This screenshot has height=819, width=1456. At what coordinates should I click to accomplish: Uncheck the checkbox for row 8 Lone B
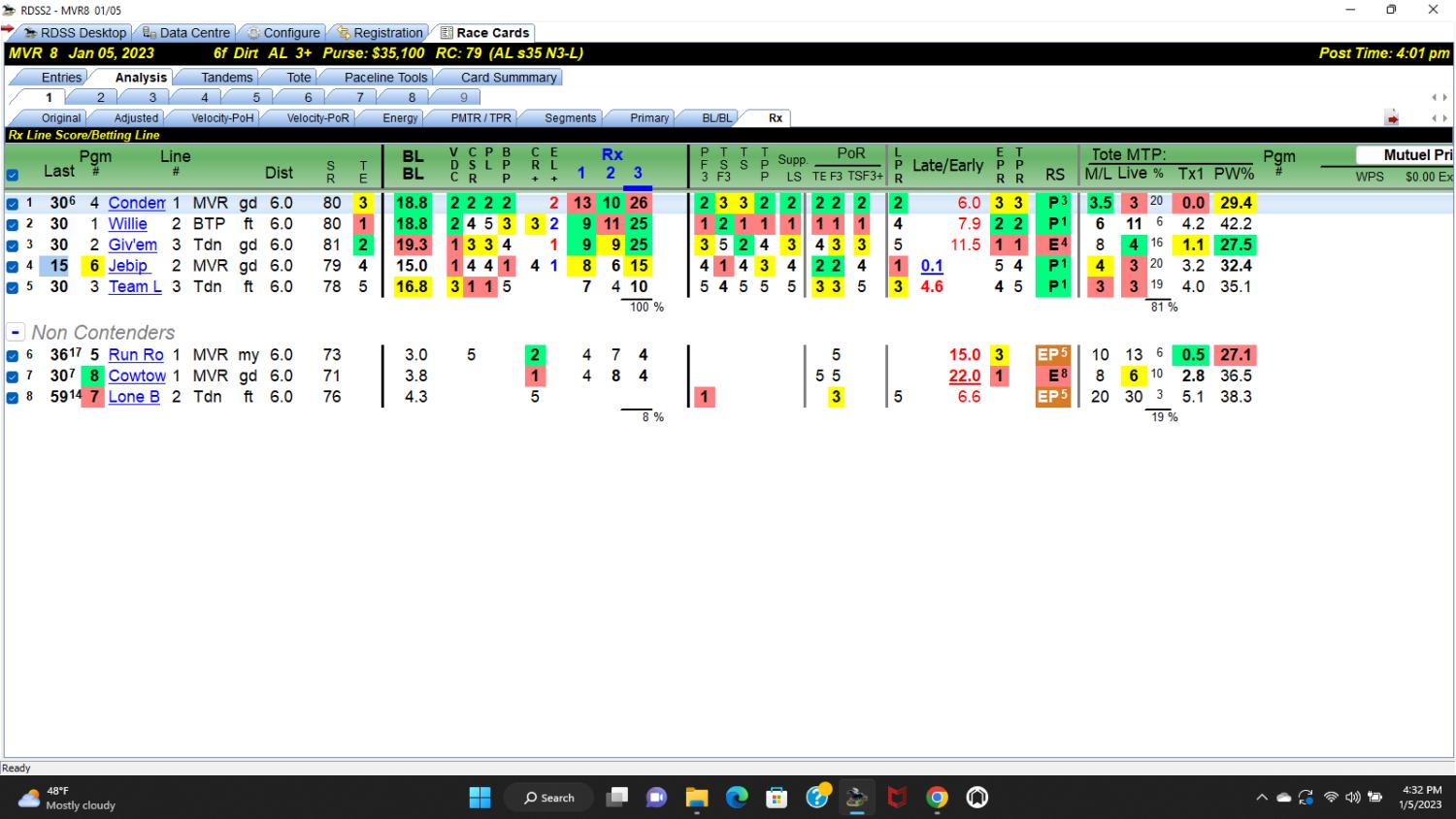[12, 397]
